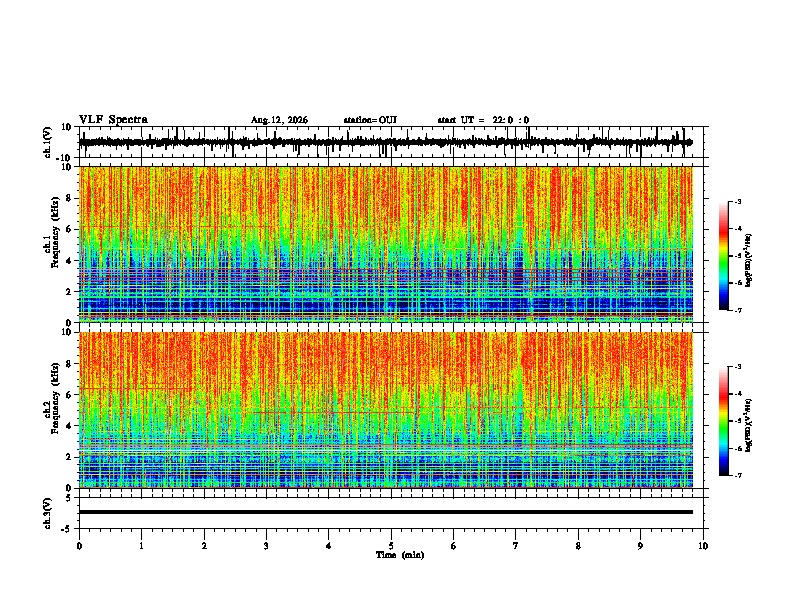Select the ch.2 spectrogram color scale bar
The height and width of the screenshot is (612, 792).
[724, 421]
